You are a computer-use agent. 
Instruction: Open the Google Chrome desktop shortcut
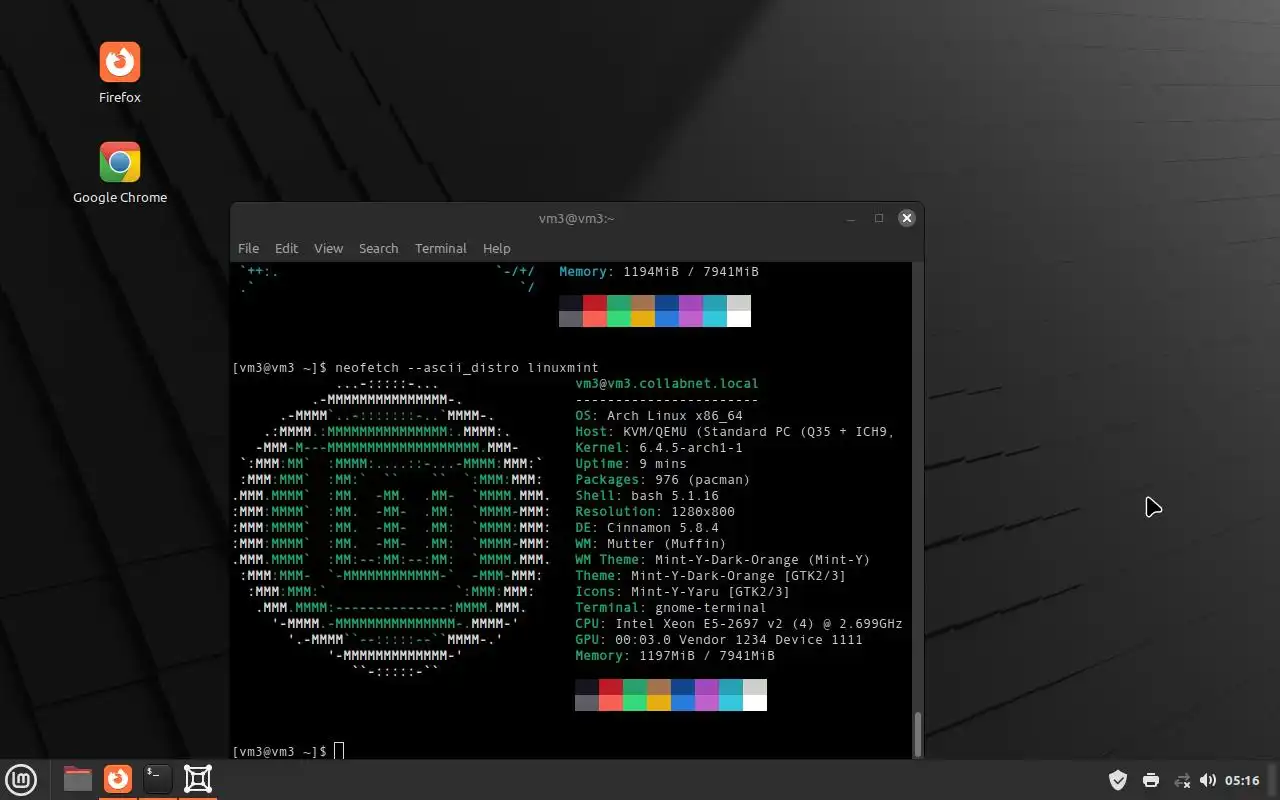(120, 173)
